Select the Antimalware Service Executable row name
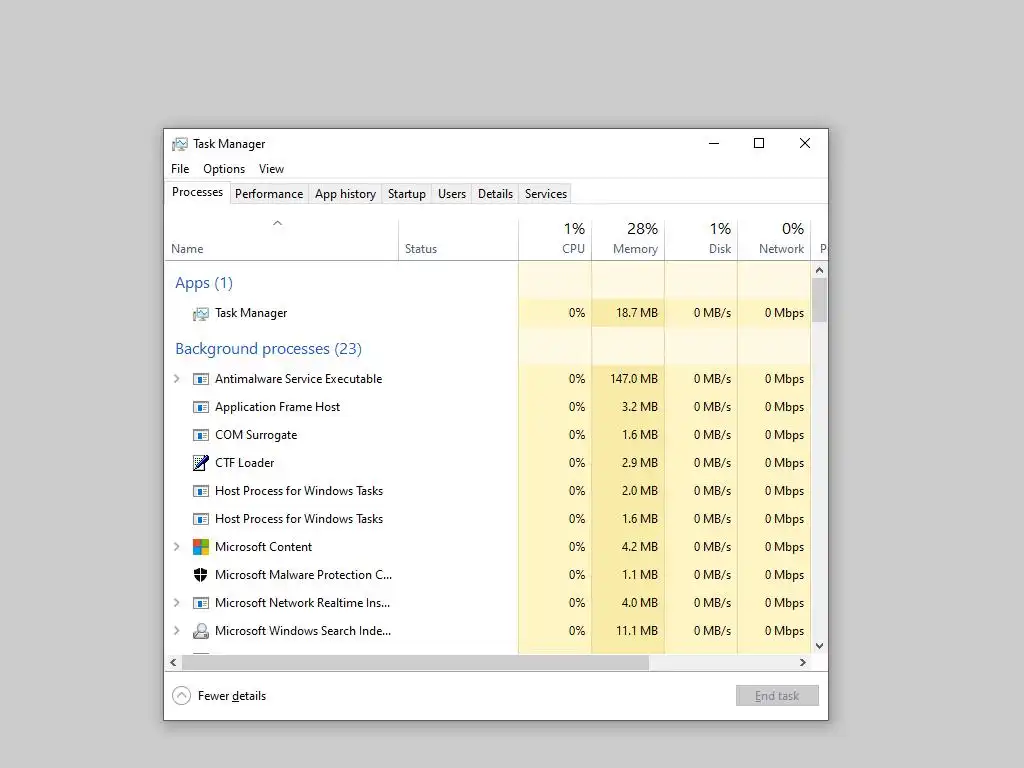The height and width of the screenshot is (768, 1024). 298,379
